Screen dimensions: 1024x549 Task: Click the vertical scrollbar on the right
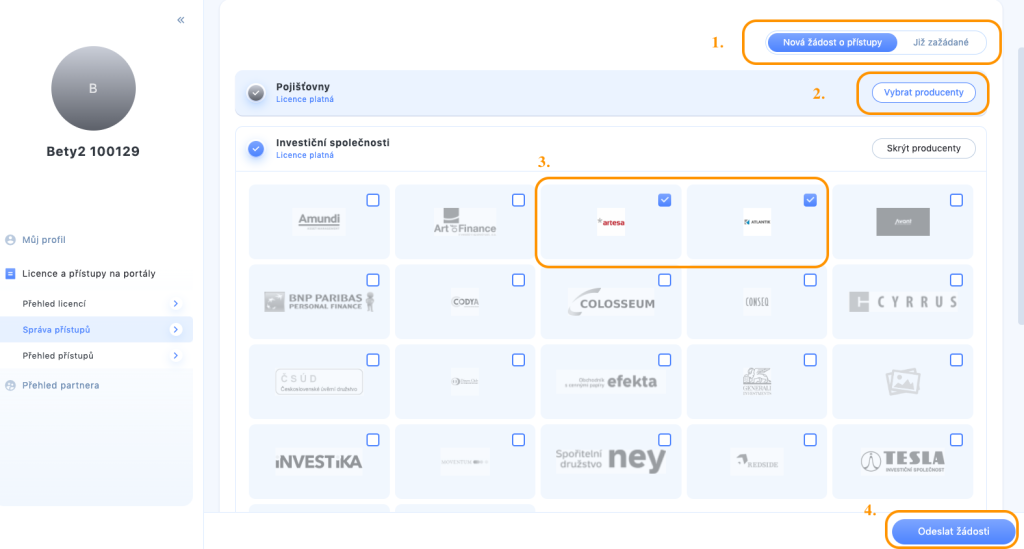(x=1021, y=186)
